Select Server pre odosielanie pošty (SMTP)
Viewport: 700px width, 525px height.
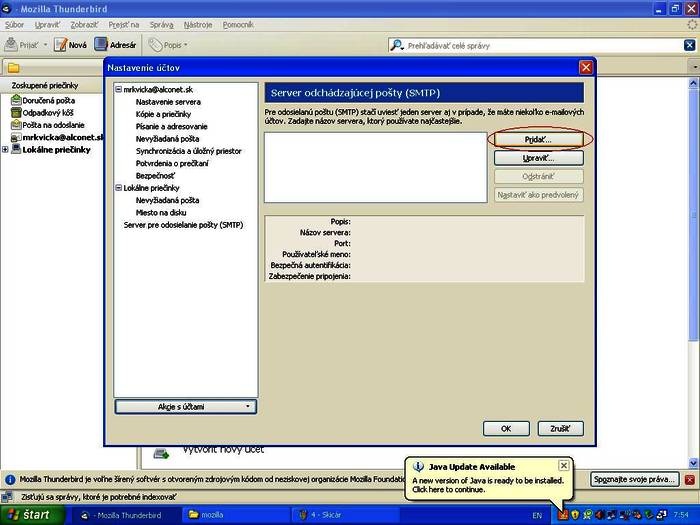coord(183,225)
